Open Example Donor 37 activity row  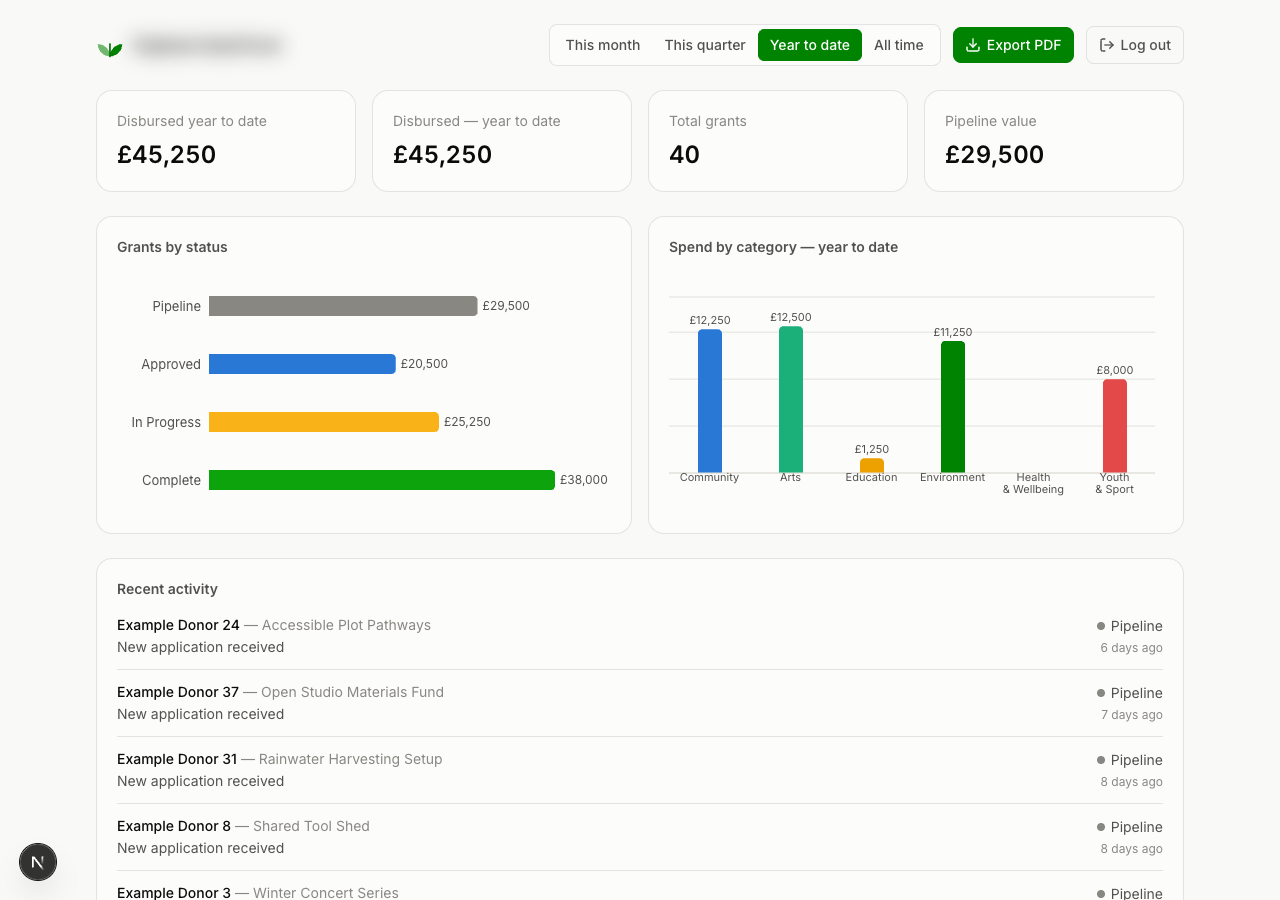click(x=640, y=703)
